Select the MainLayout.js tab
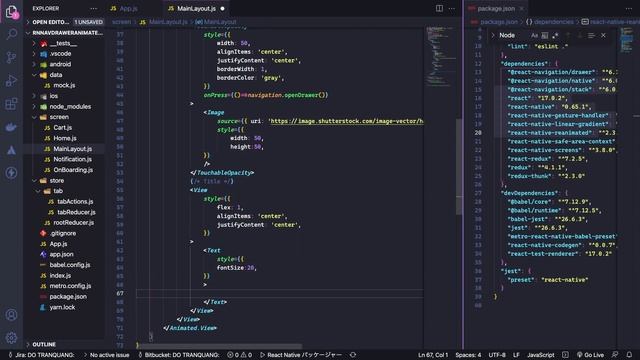Screen dimensions: 640x360 click(196, 9)
